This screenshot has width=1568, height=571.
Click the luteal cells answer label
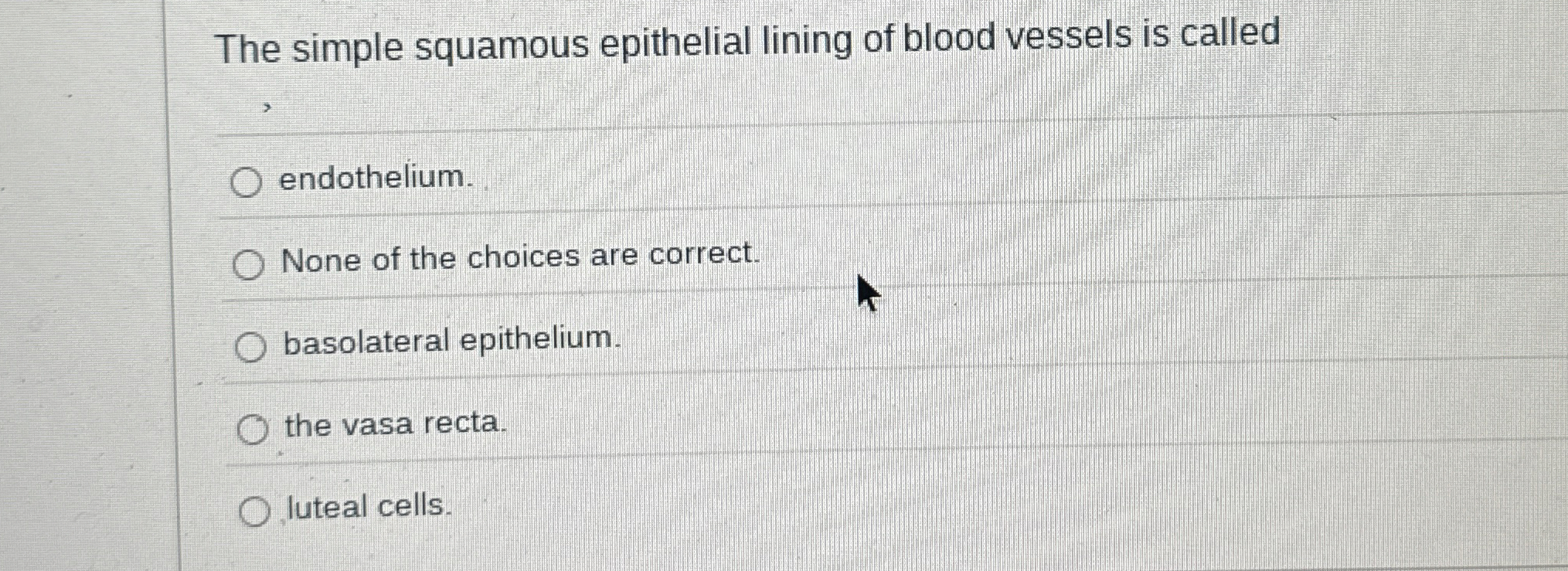pos(366,508)
